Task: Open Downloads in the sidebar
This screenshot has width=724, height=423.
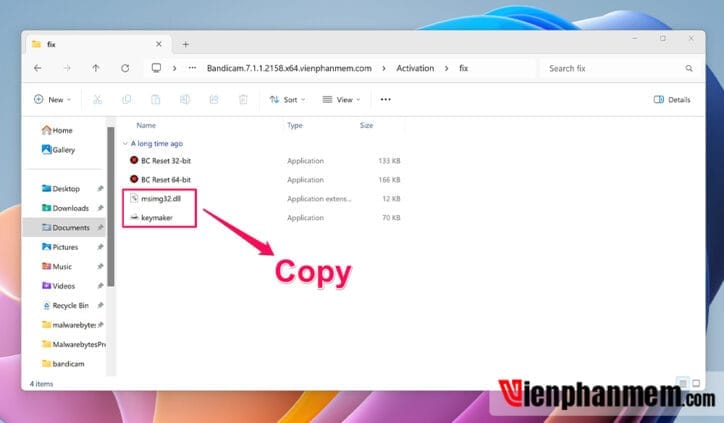Action: [65, 208]
